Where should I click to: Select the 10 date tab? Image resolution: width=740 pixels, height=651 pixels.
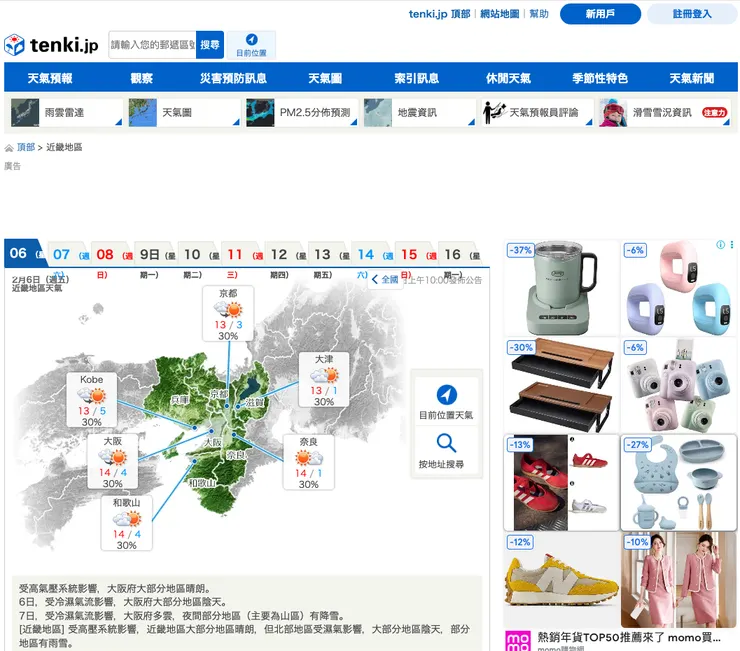[200, 254]
